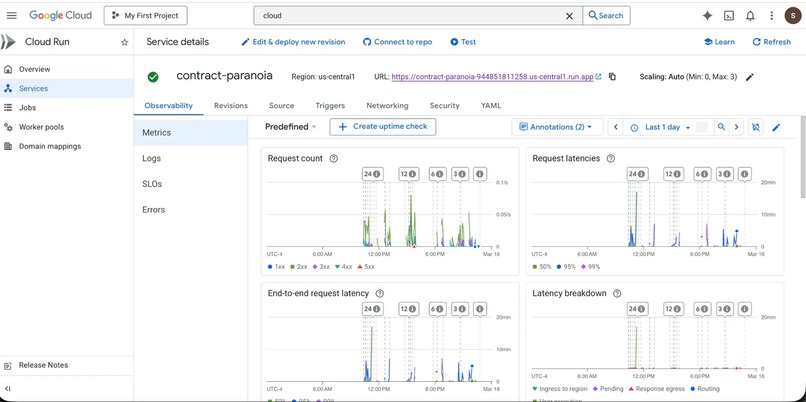
Task: Focus the search input containing cloud
Action: click(x=411, y=16)
